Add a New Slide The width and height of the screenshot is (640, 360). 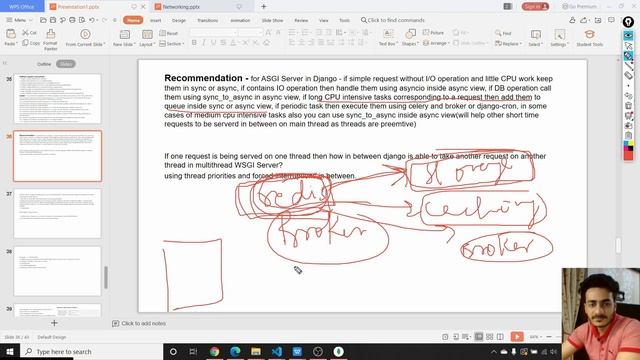(124, 38)
